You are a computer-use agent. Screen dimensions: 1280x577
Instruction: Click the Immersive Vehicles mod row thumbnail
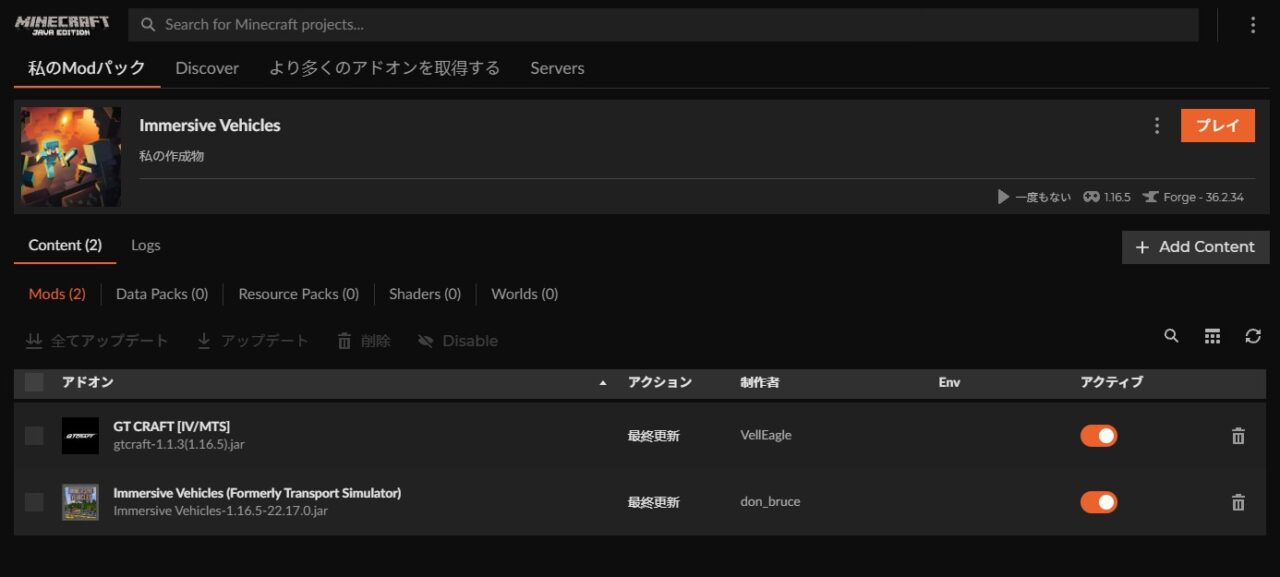(80, 502)
